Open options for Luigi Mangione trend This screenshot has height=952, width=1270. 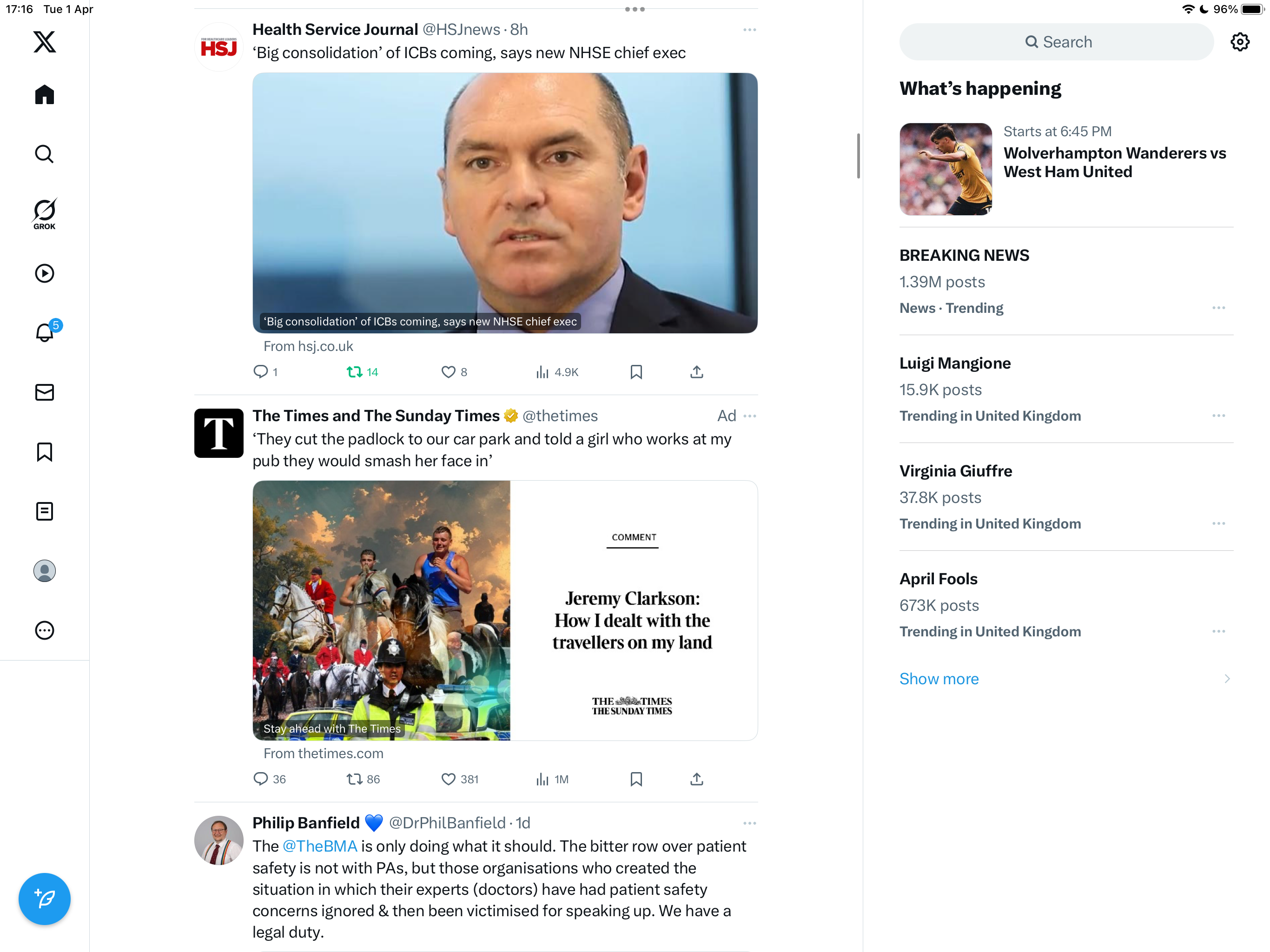click(x=1218, y=416)
